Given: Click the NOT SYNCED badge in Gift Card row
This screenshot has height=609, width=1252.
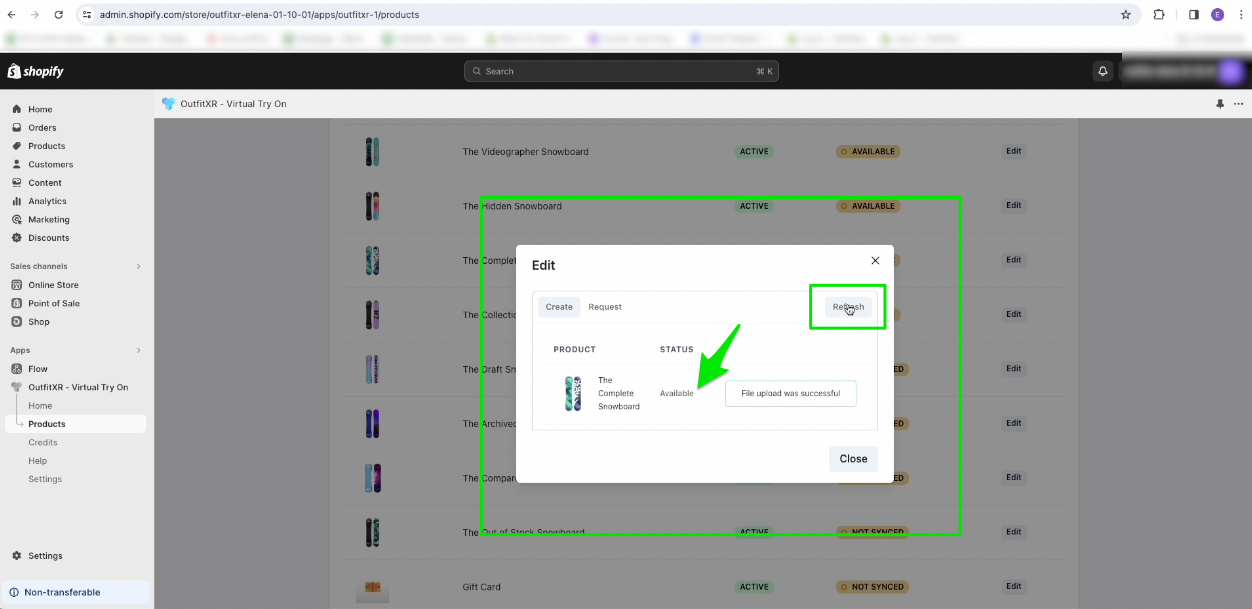Looking at the screenshot, I should 872,587.
